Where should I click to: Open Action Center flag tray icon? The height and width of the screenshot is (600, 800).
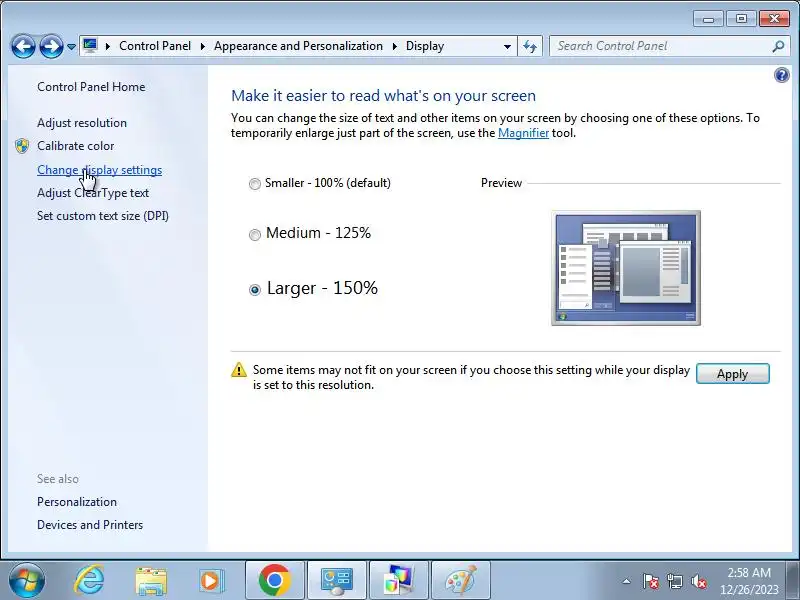650,581
